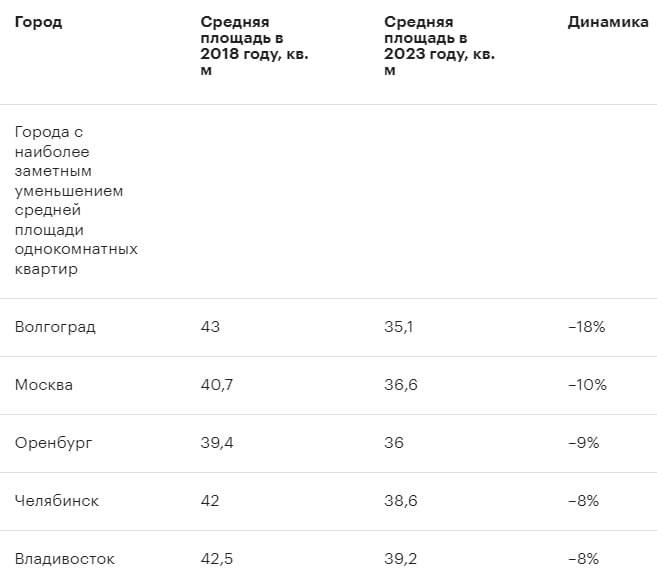The image size is (657, 581).
Task: Click the −18% dynamics cell
Action: [x=586, y=327]
